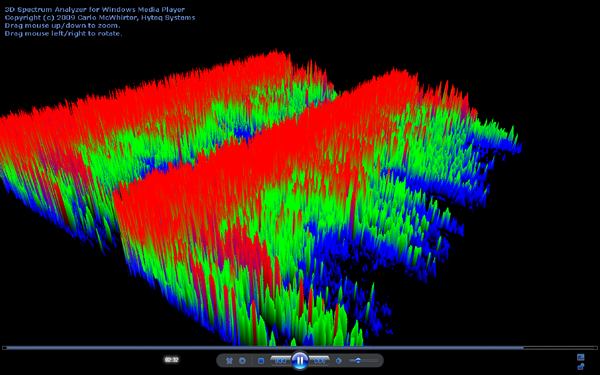Click 'Drag mouse up/down to zoom' text
Viewport: 600px width, 375px height.
pyautogui.click(x=62, y=26)
